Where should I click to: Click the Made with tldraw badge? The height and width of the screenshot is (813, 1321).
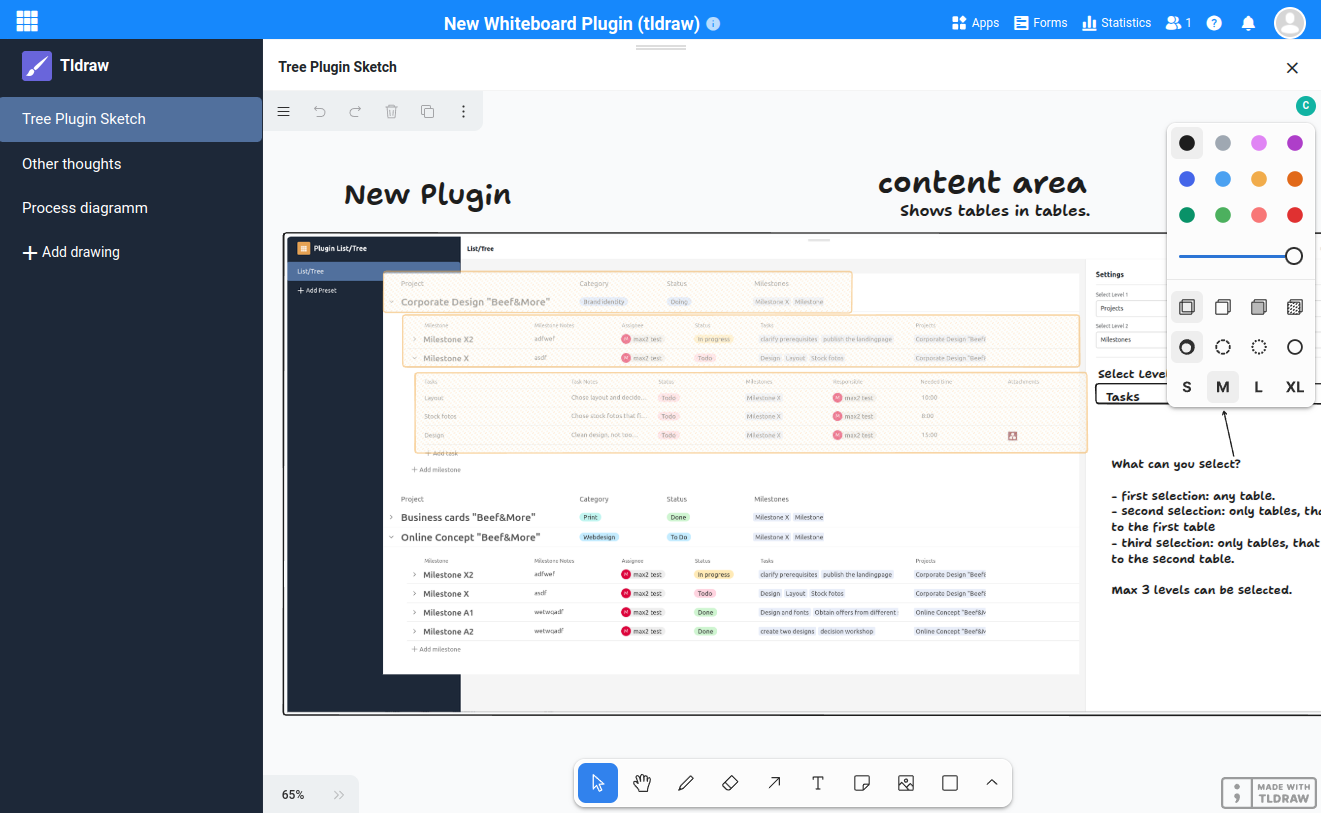[1267, 793]
